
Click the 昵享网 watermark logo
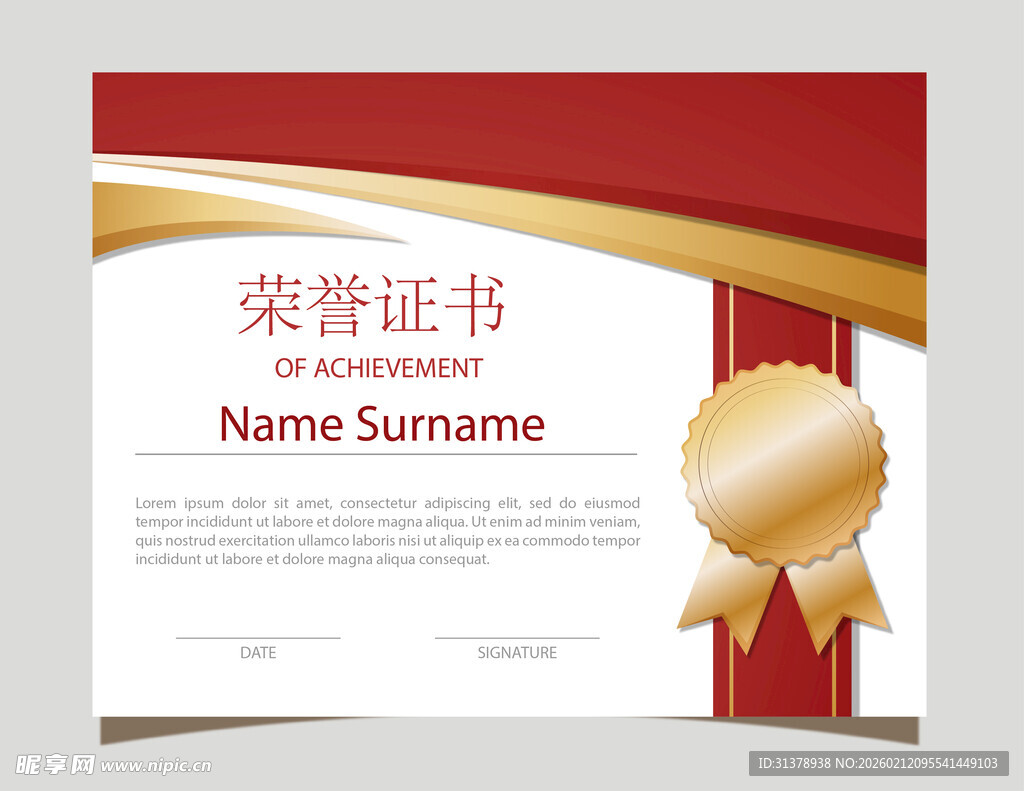pyautogui.click(x=55, y=765)
